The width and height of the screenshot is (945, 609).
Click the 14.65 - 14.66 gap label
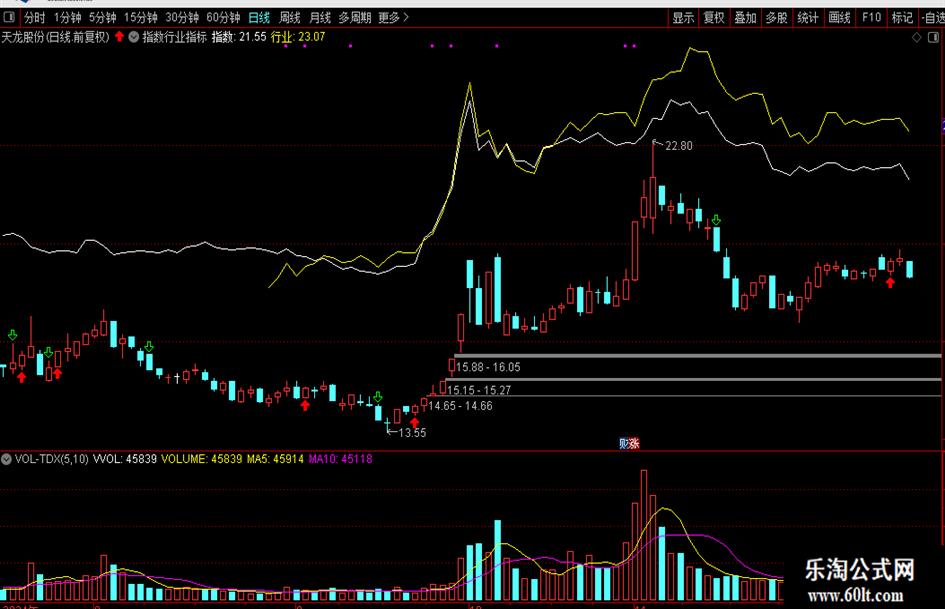460,406
